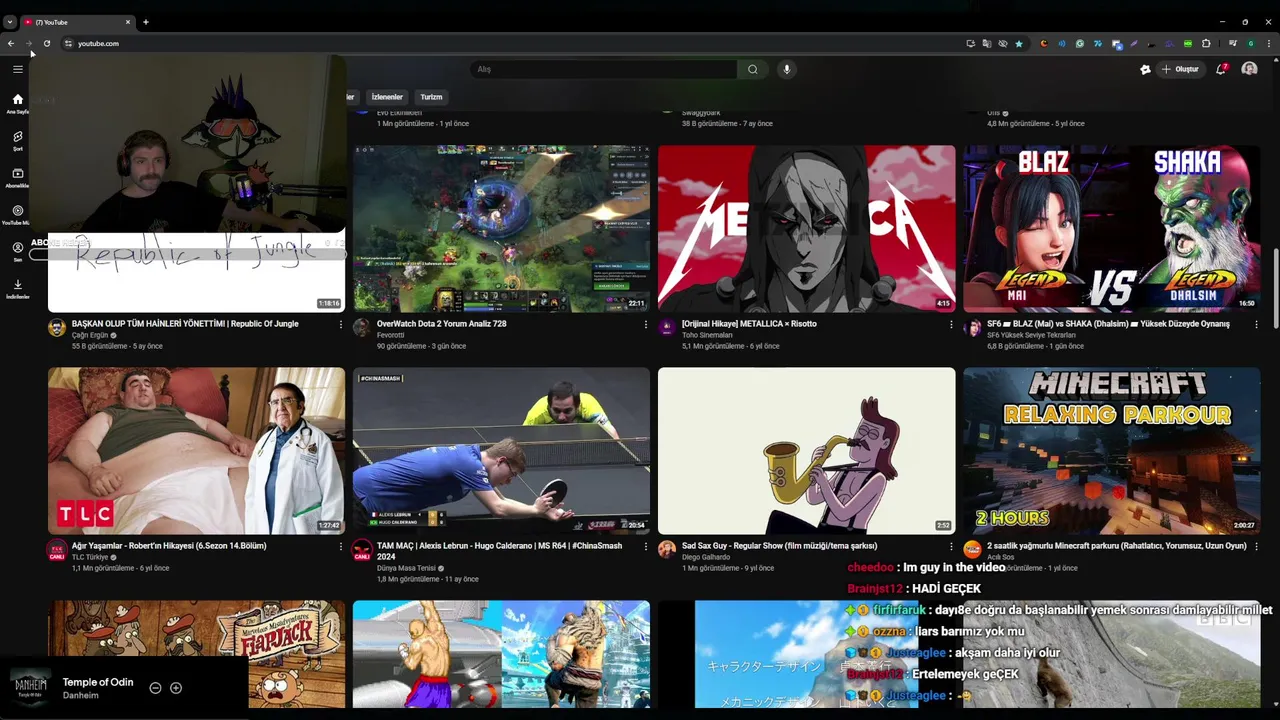Click plus icon beside Temple of Odin
Viewport: 1280px width, 720px height.
click(x=176, y=688)
